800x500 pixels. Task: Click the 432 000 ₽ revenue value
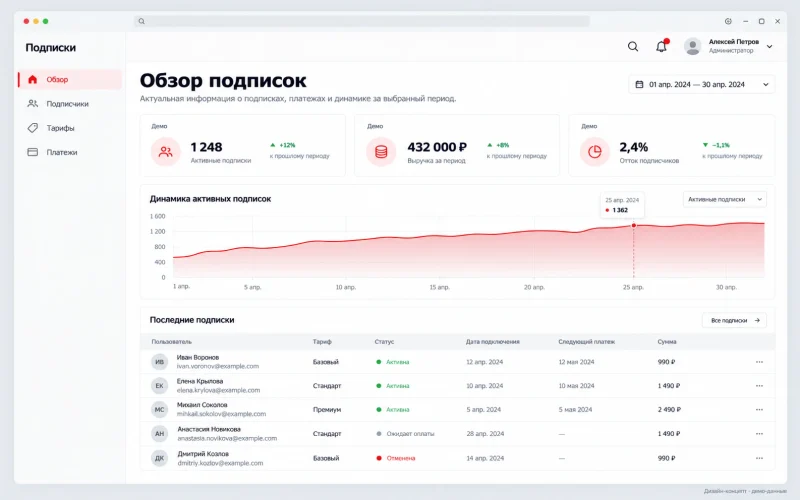[437, 147]
